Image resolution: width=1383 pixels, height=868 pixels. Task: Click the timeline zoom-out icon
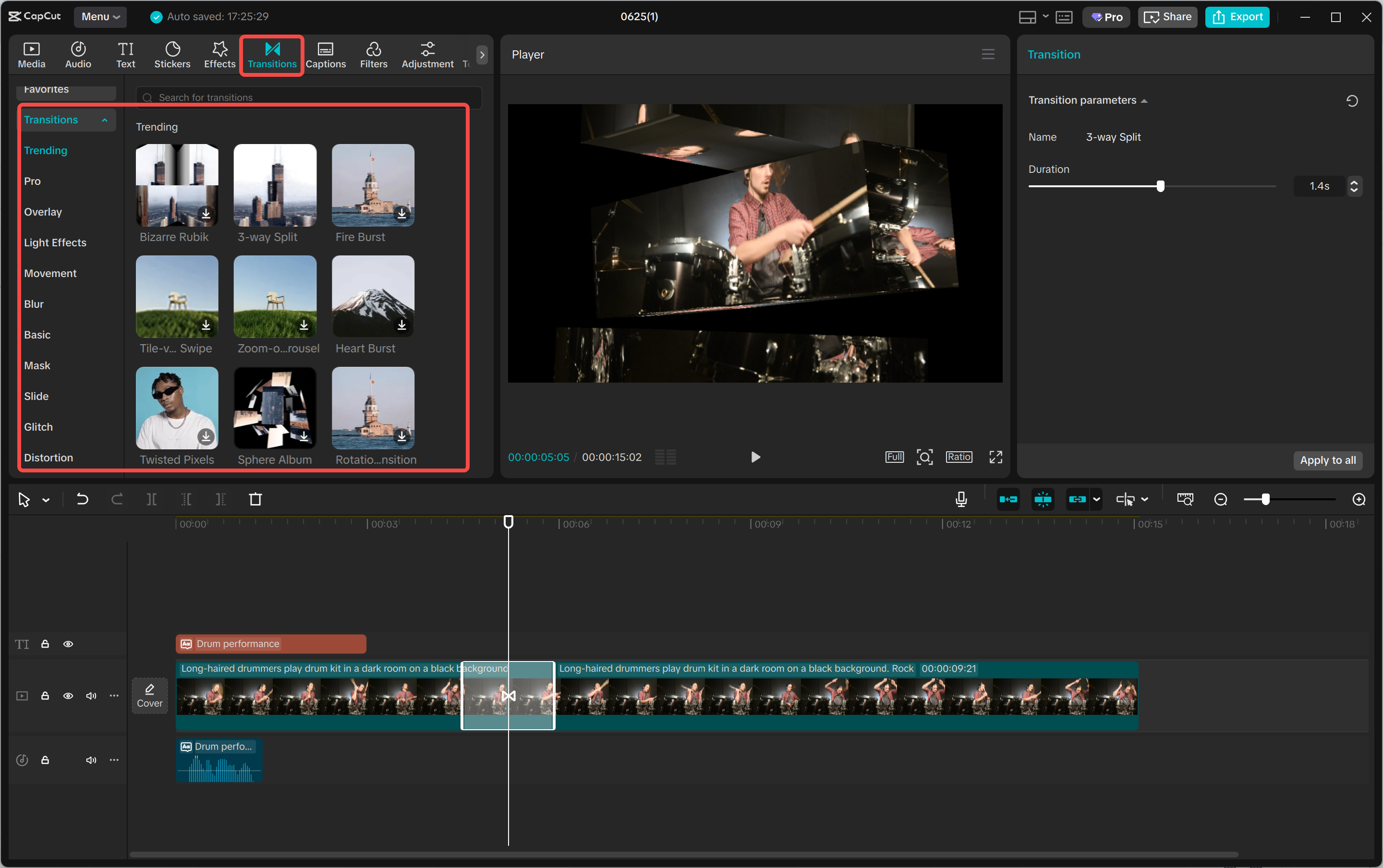point(1221,499)
